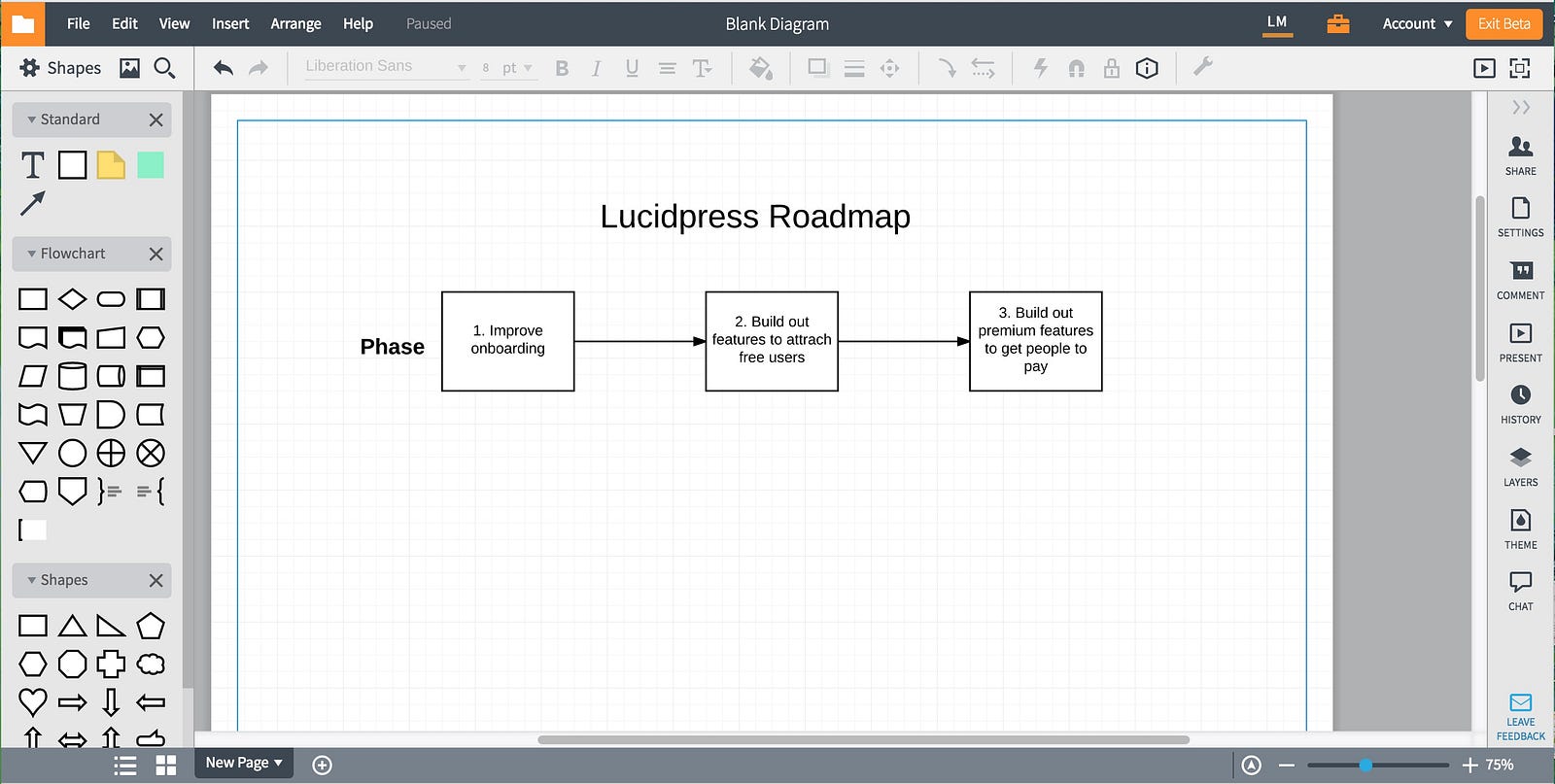
Task: Toggle the magnet snap icon
Action: [x=1076, y=68]
